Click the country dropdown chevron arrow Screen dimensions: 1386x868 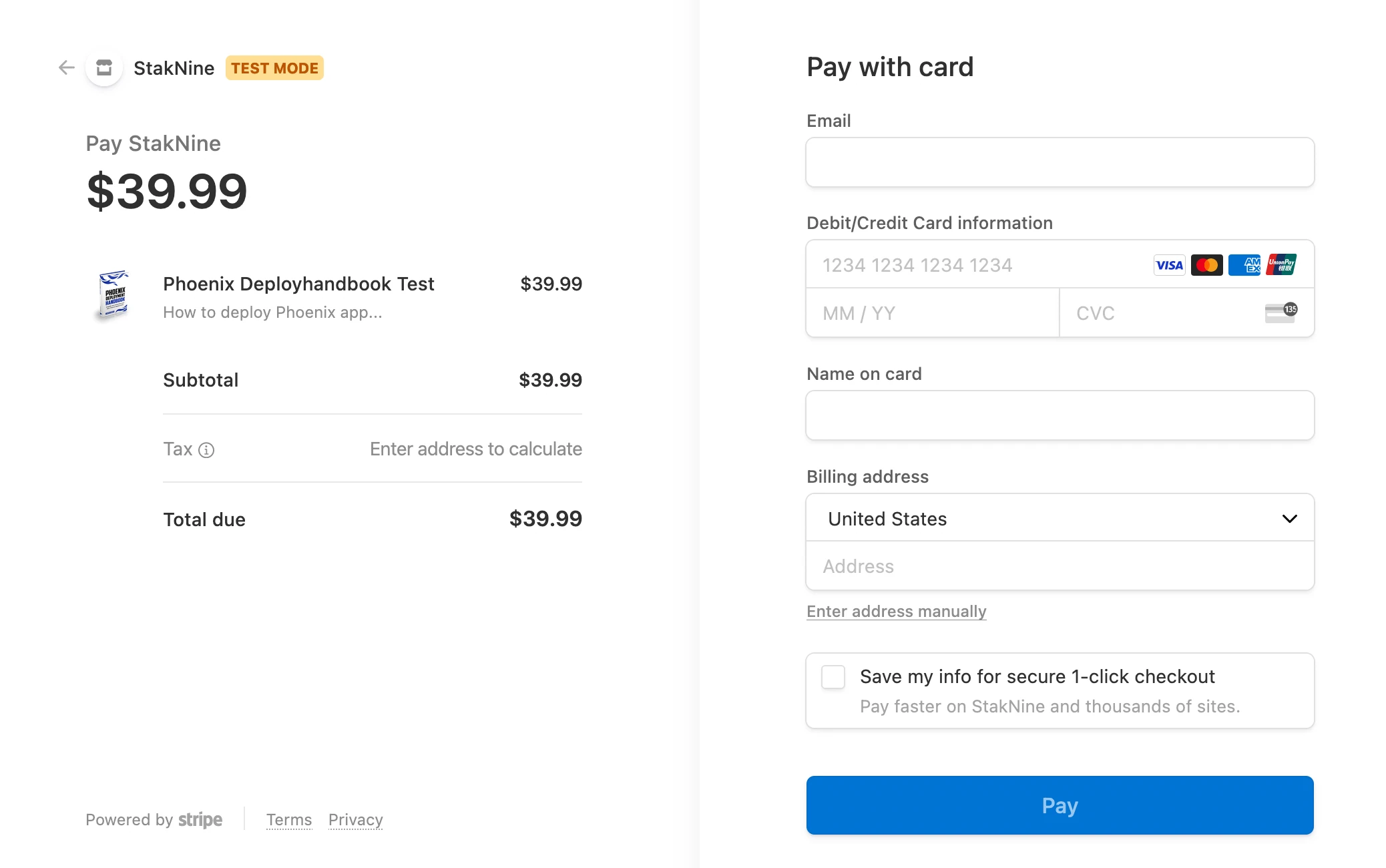coord(1289,519)
